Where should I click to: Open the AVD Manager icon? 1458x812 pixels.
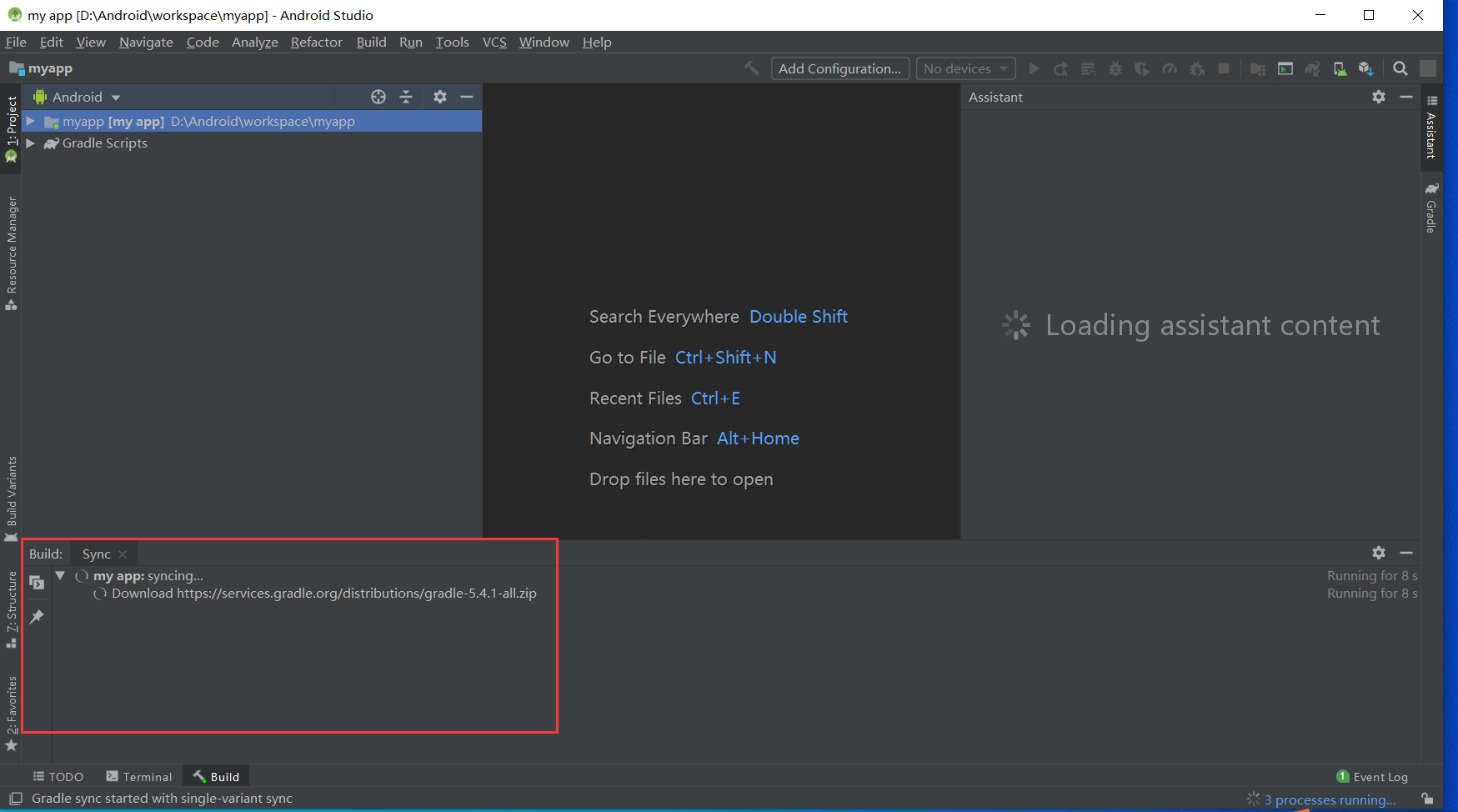pyautogui.click(x=1340, y=68)
